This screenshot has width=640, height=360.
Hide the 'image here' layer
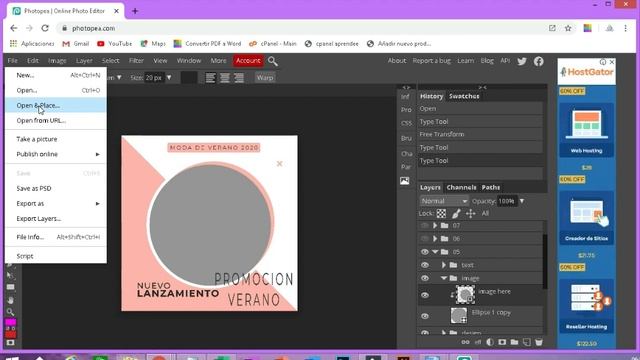(x=425, y=295)
